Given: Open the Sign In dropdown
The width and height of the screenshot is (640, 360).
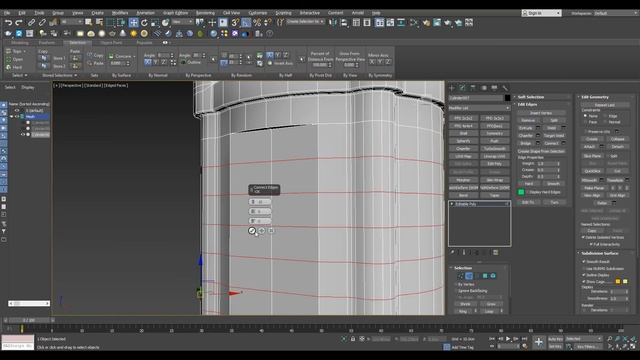Looking at the screenshot, I should point(541,13).
